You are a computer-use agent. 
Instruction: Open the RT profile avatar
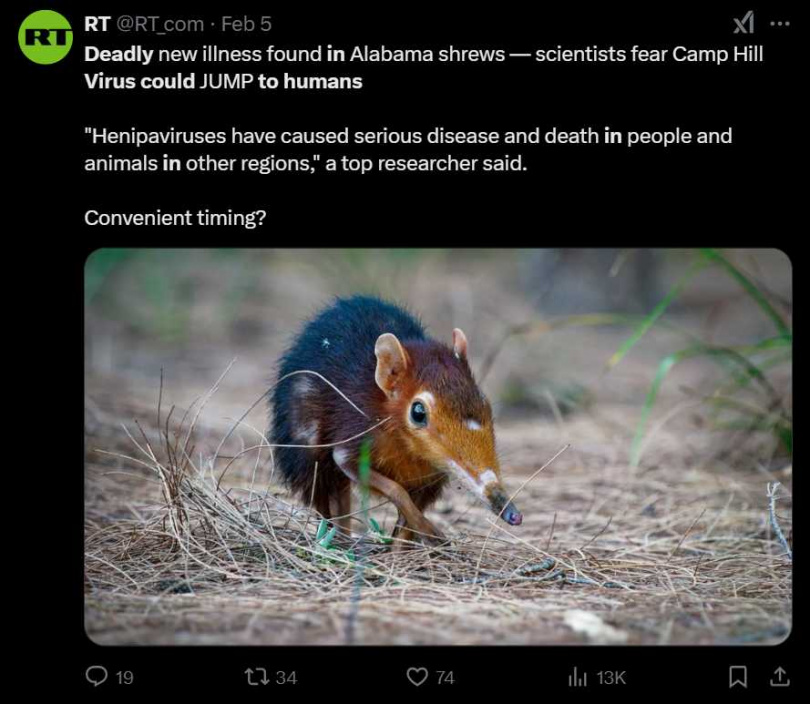tap(45, 37)
